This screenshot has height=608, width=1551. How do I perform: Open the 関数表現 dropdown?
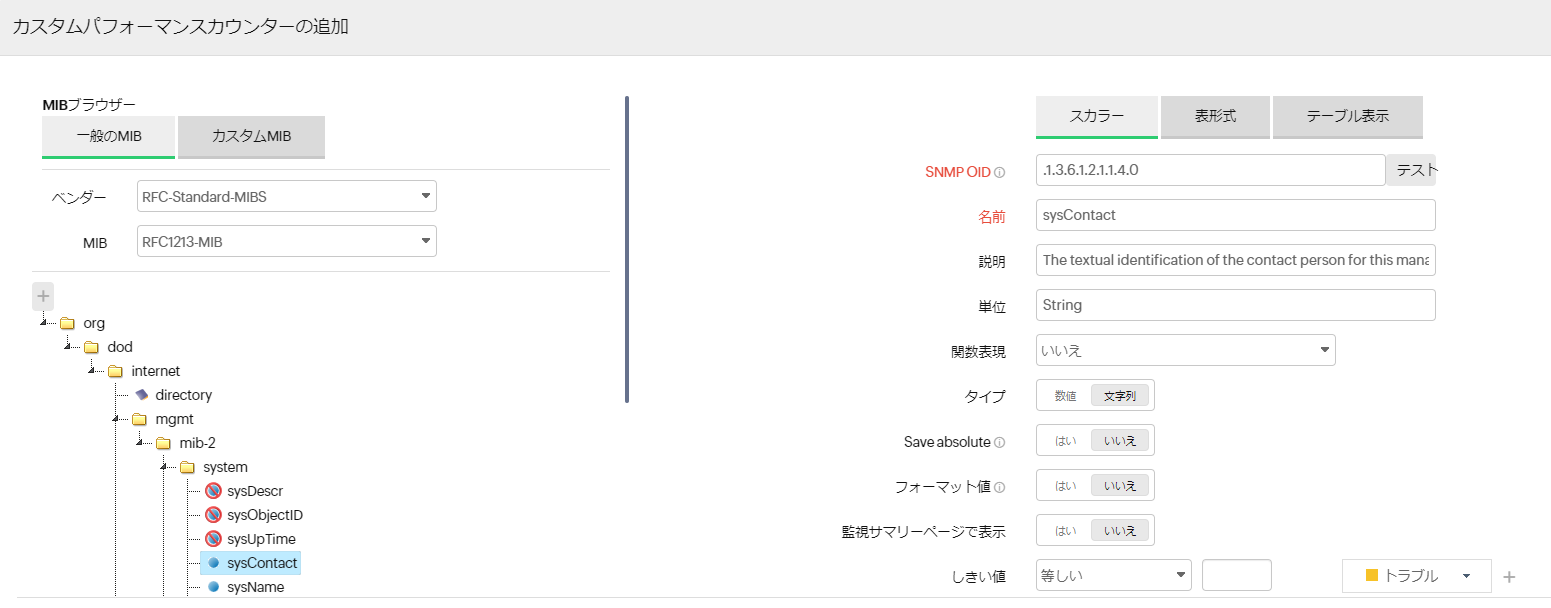click(x=1185, y=351)
